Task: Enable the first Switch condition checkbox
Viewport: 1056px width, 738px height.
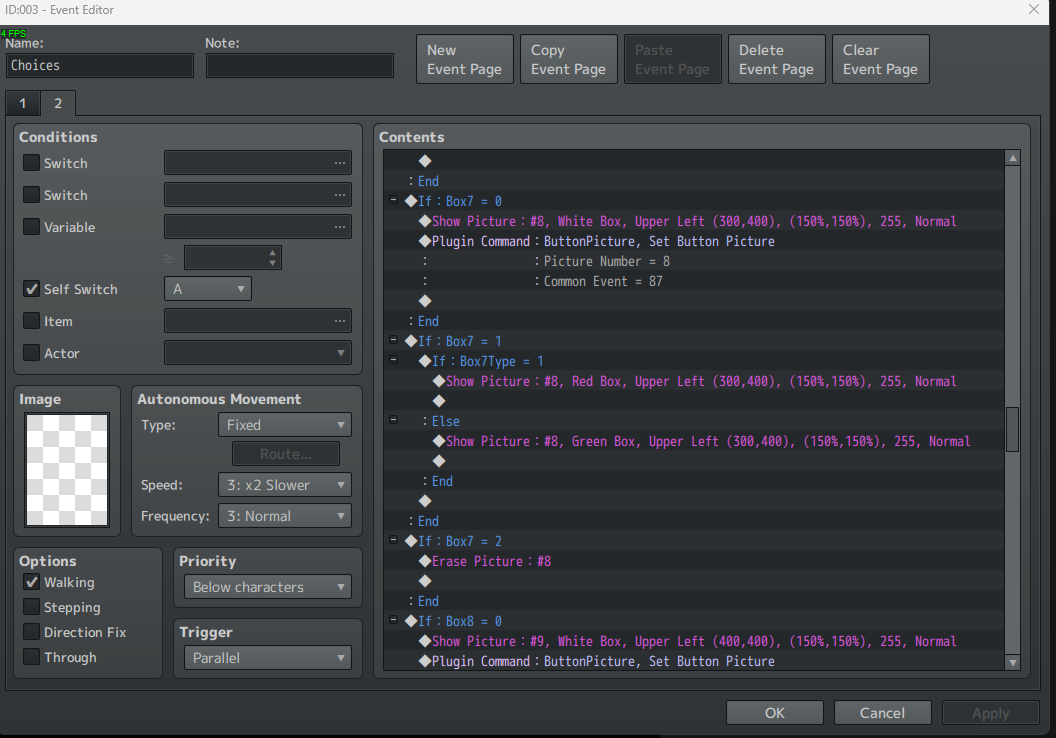Action: pos(31,163)
